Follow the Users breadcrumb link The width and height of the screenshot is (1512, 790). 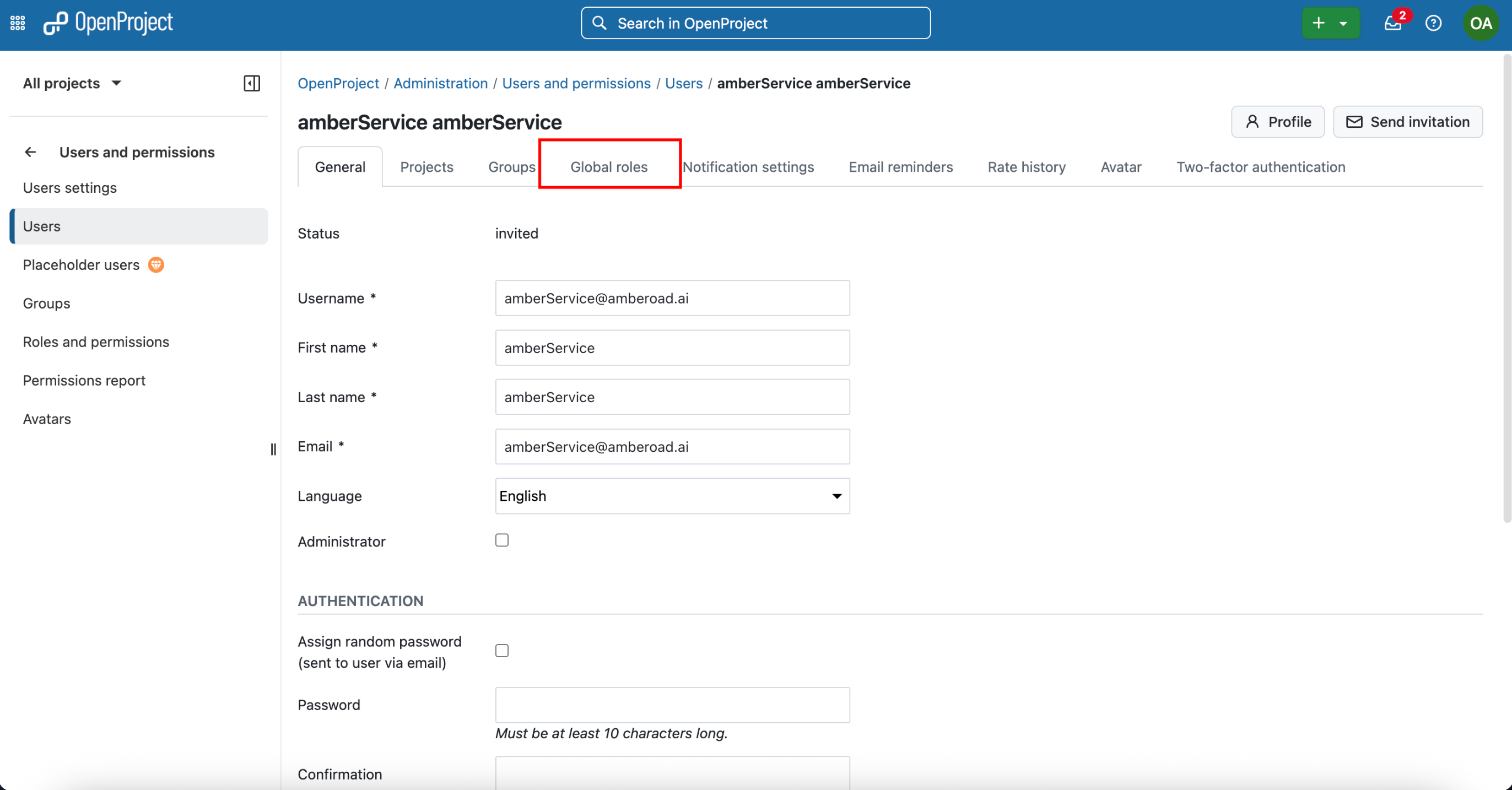(x=683, y=83)
